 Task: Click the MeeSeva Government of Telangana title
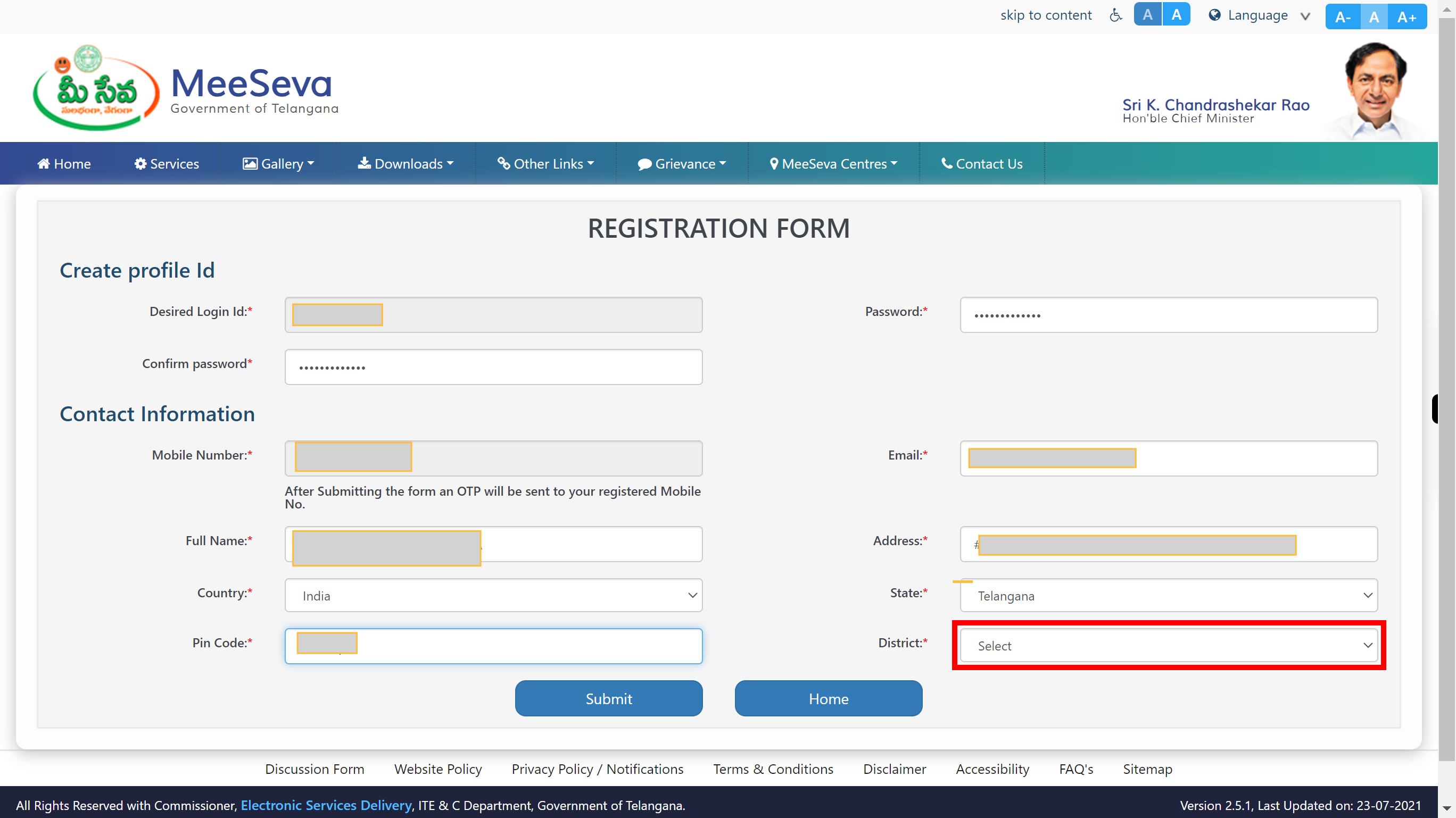pyautogui.click(x=254, y=90)
